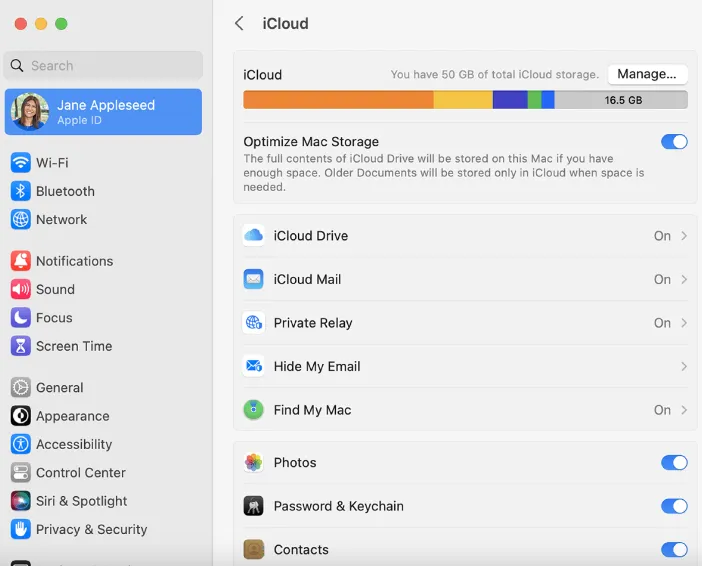Click the purple segment of the storage bar

point(510,100)
